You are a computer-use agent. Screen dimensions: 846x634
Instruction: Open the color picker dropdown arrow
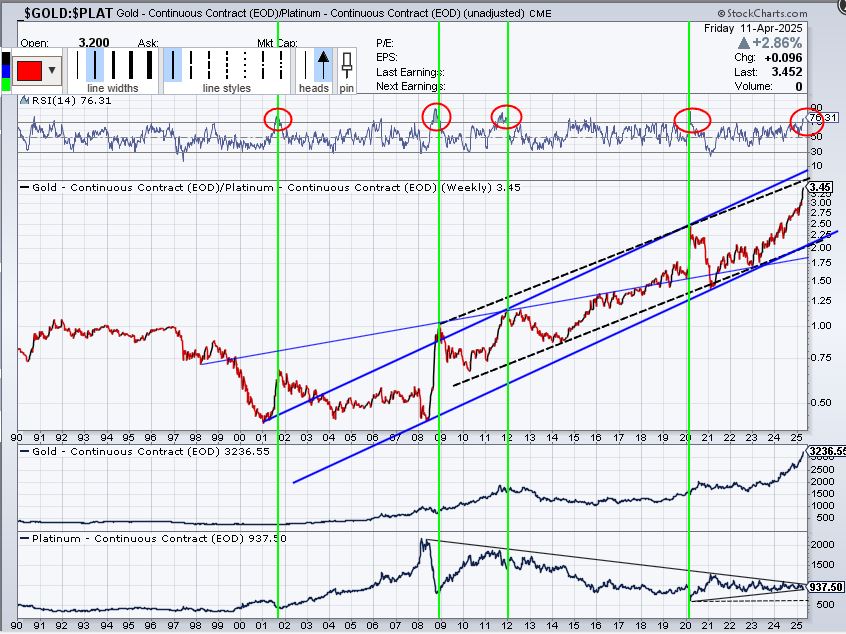[52, 70]
